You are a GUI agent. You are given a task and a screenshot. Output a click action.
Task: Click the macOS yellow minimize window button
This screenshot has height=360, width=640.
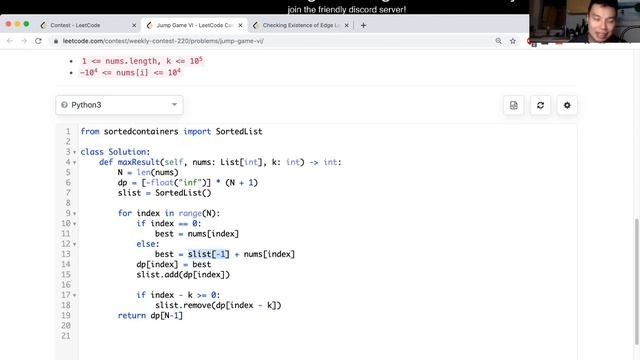tap(17, 24)
